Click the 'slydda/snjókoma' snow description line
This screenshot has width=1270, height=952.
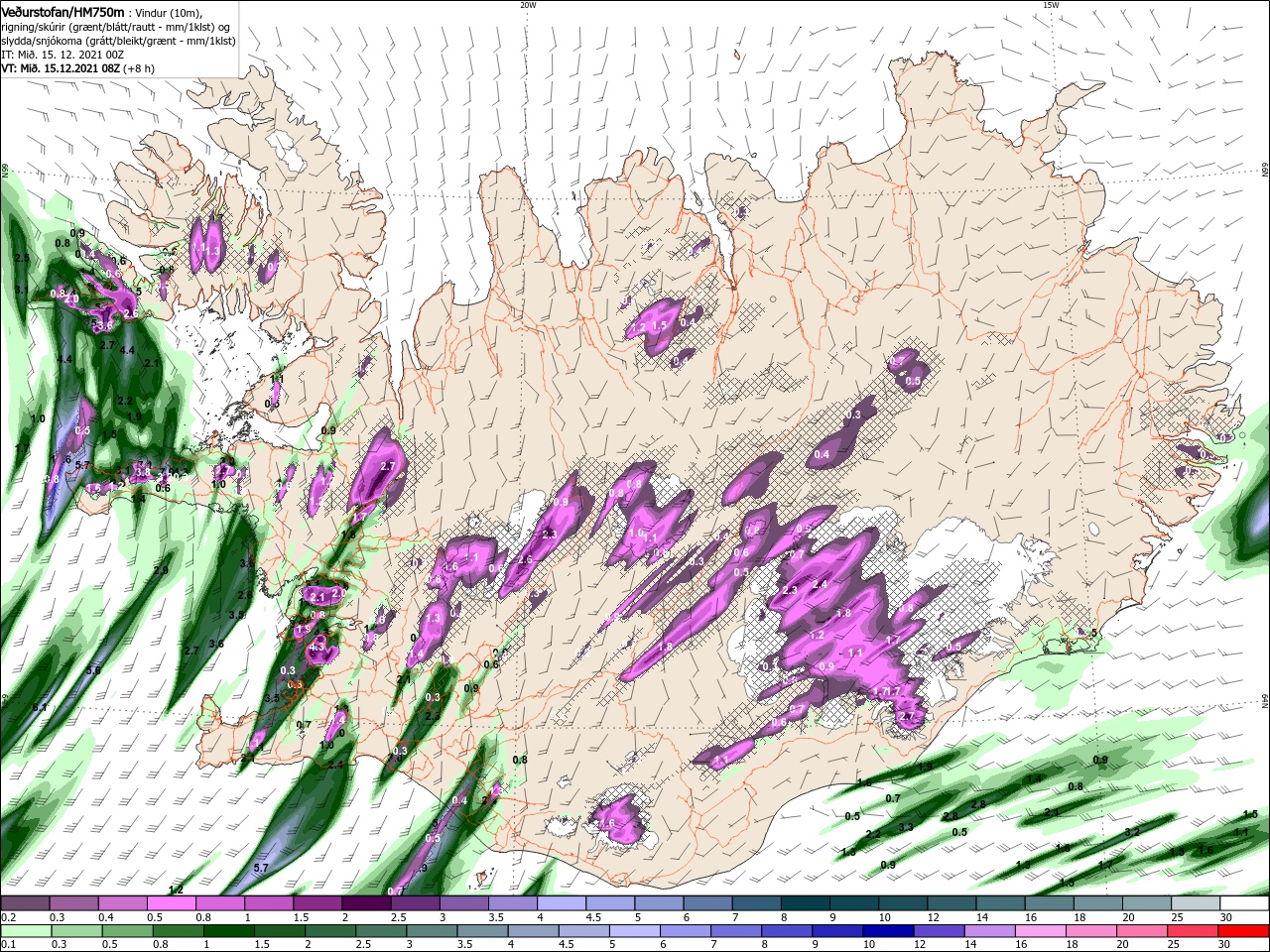point(117,41)
